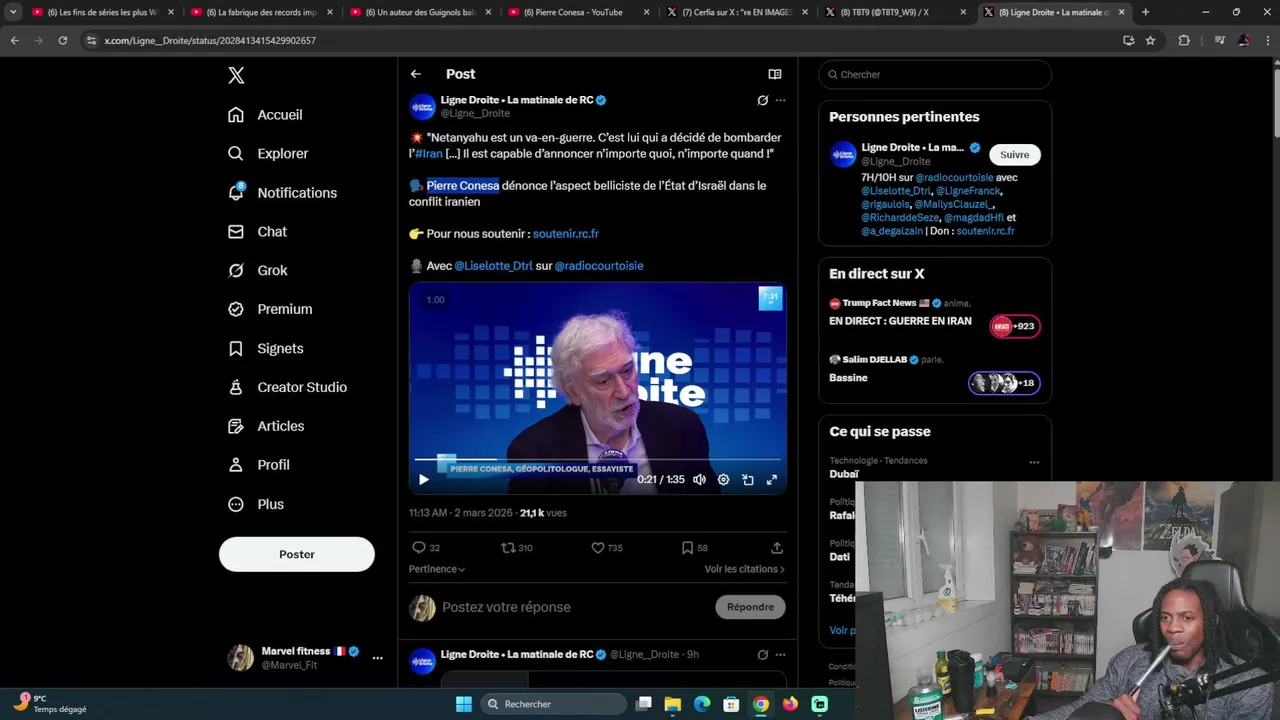Open Accueil home page
The height and width of the screenshot is (720, 1280).
[x=265, y=115]
